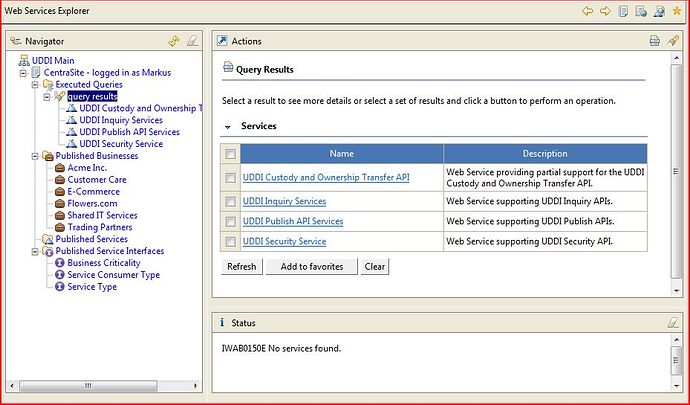
Task: Select UDDI Security Service tree item
Action: 121,144
